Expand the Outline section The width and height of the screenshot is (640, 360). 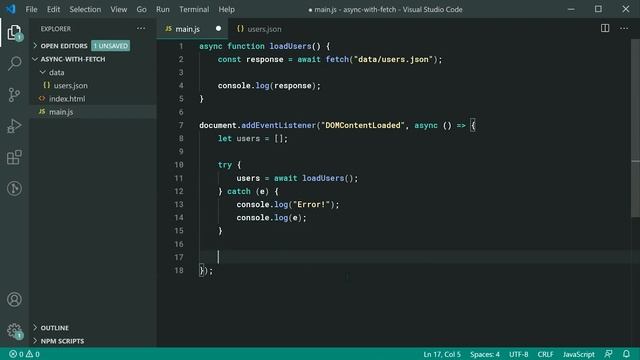tap(51, 328)
